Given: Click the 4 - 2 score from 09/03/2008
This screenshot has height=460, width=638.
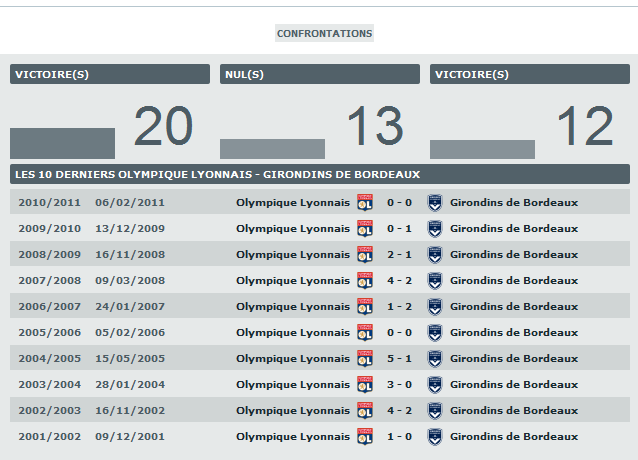Looking at the screenshot, I should click(x=400, y=281).
